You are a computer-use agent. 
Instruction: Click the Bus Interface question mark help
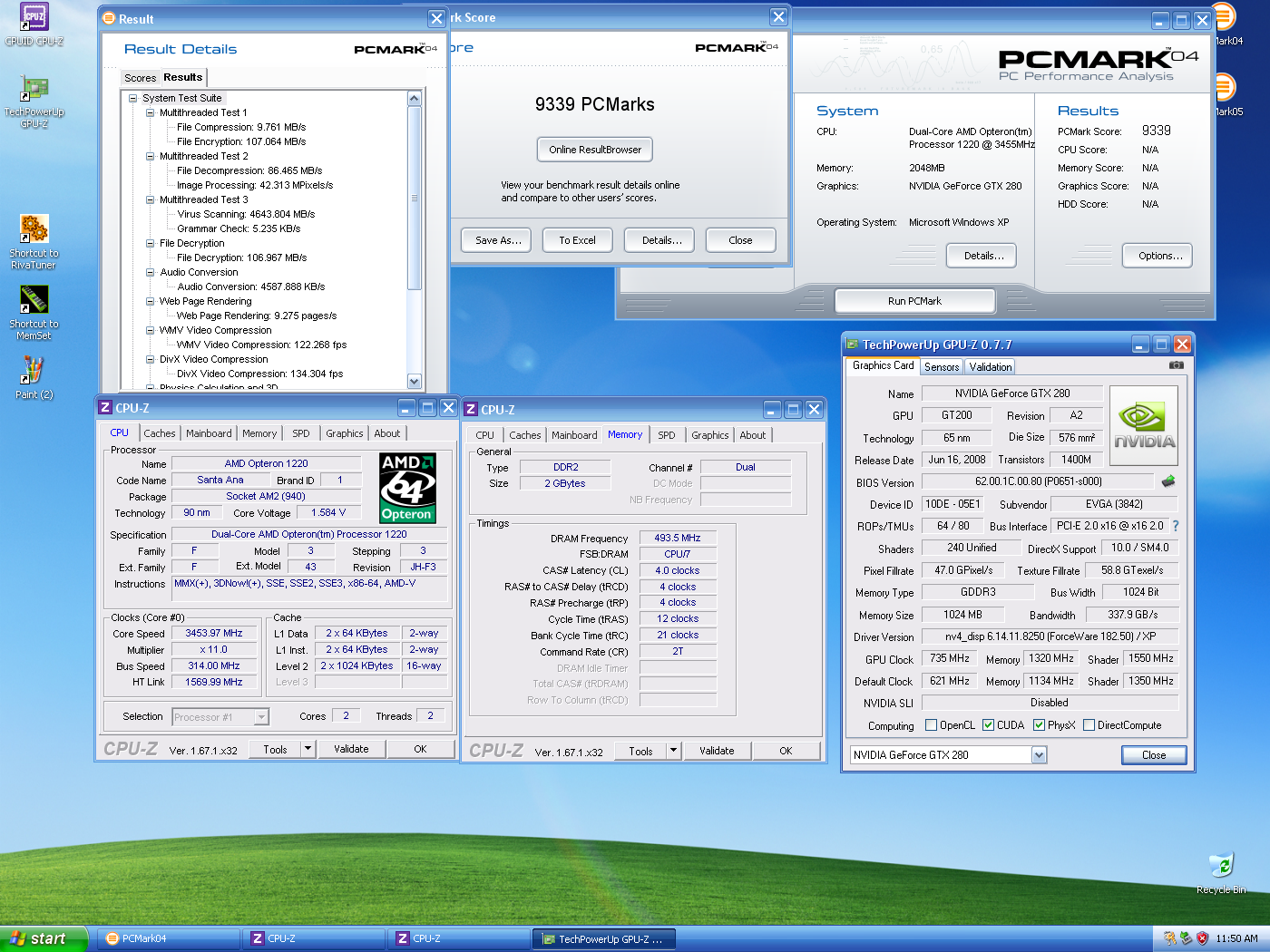1176,526
